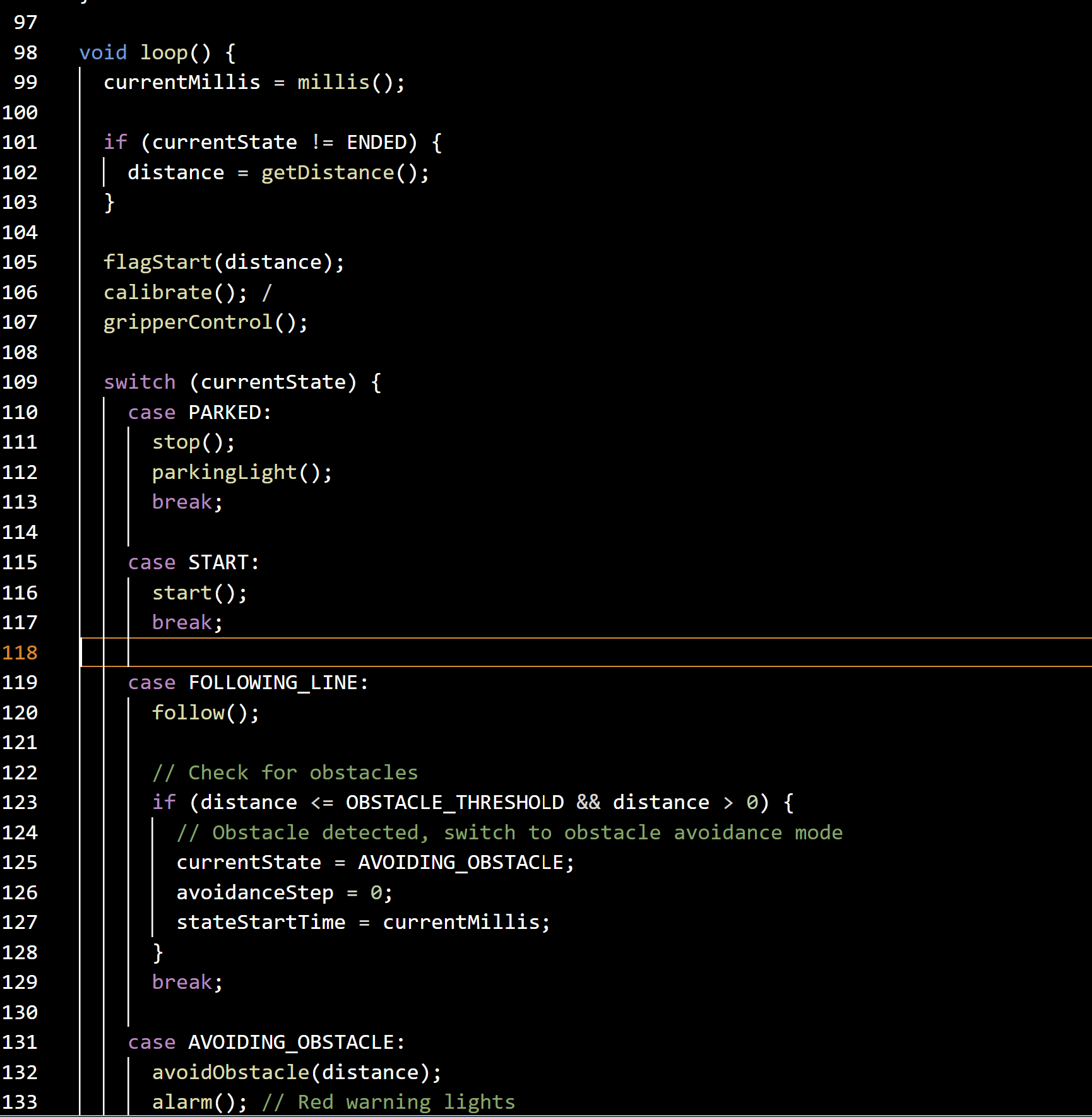The image size is (1092, 1117).
Task: Click the 'Obstacle detected' comment on line 124
Action: point(509,832)
